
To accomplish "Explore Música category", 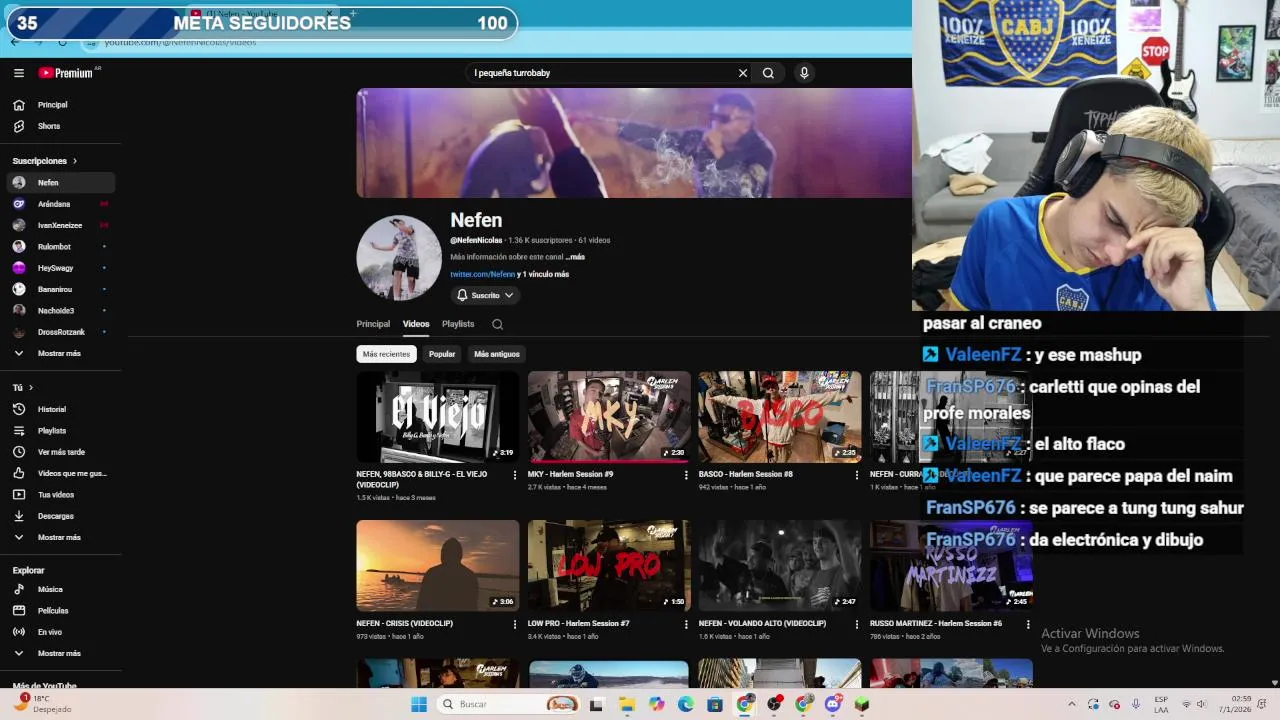I will click(x=61, y=589).
